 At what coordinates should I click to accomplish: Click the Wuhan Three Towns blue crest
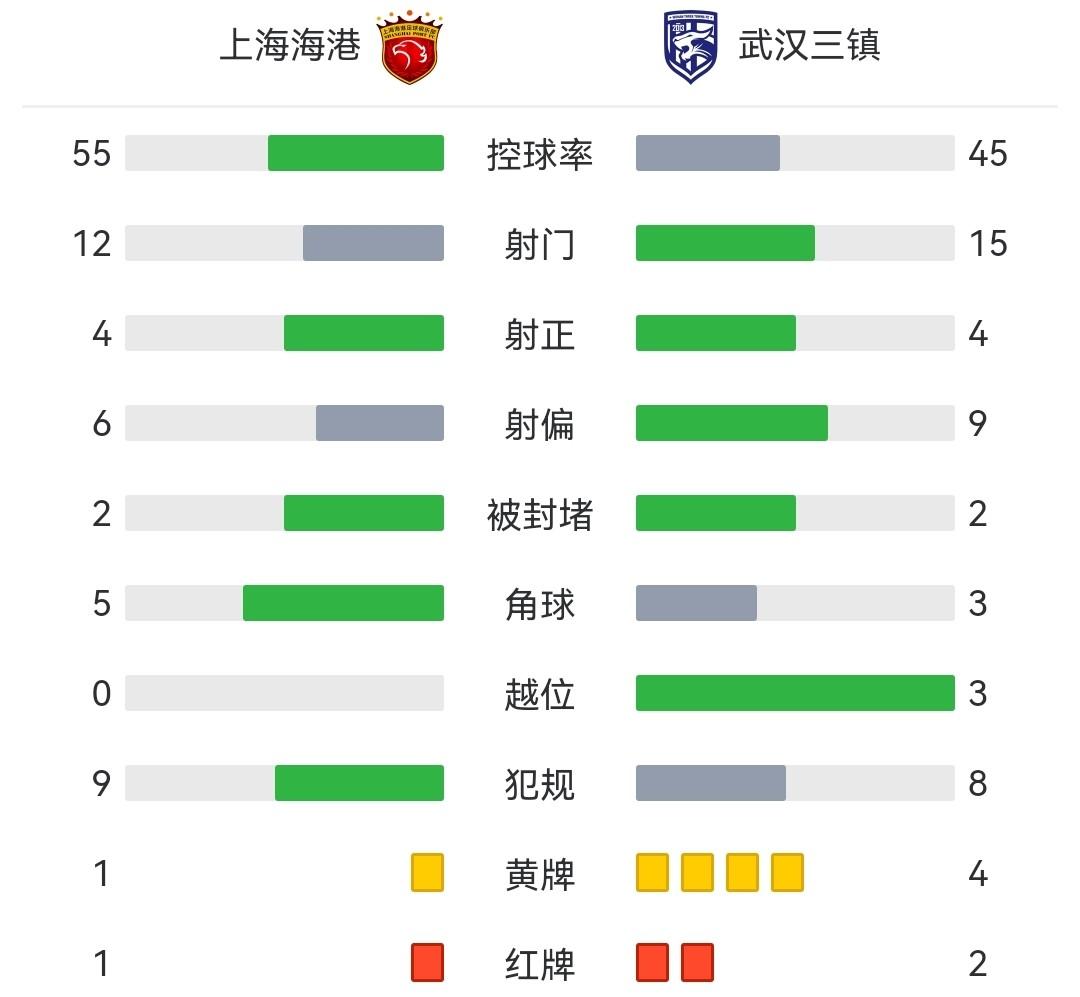click(691, 47)
